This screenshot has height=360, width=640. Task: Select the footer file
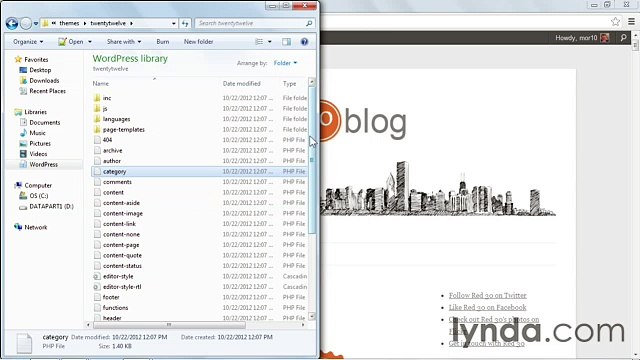[111, 297]
